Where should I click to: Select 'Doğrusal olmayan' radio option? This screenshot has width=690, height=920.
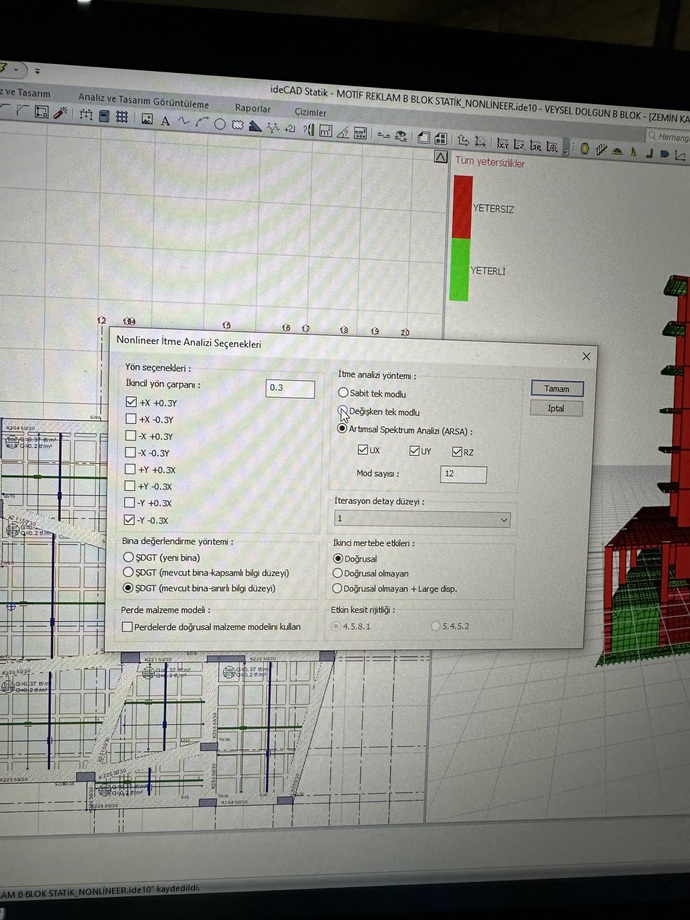(337, 573)
